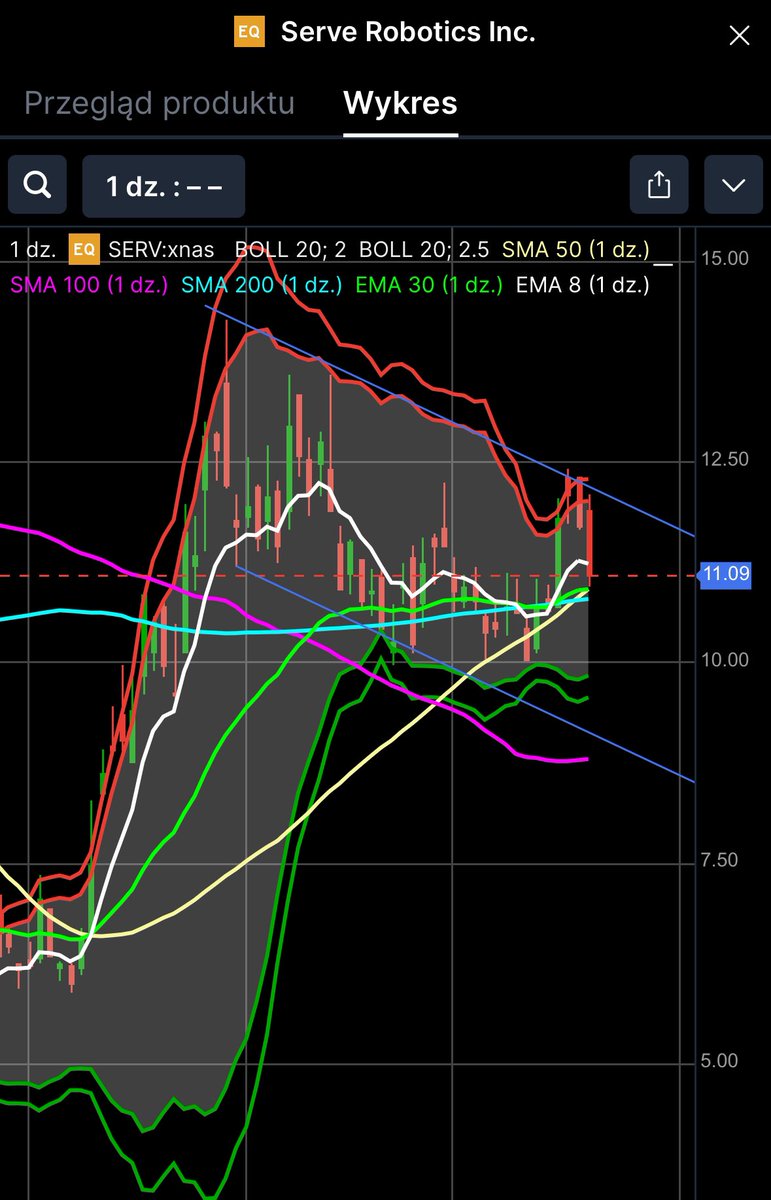Click the EQ badge beside SERV:xnas
This screenshot has width=771, height=1200.
click(x=83, y=248)
